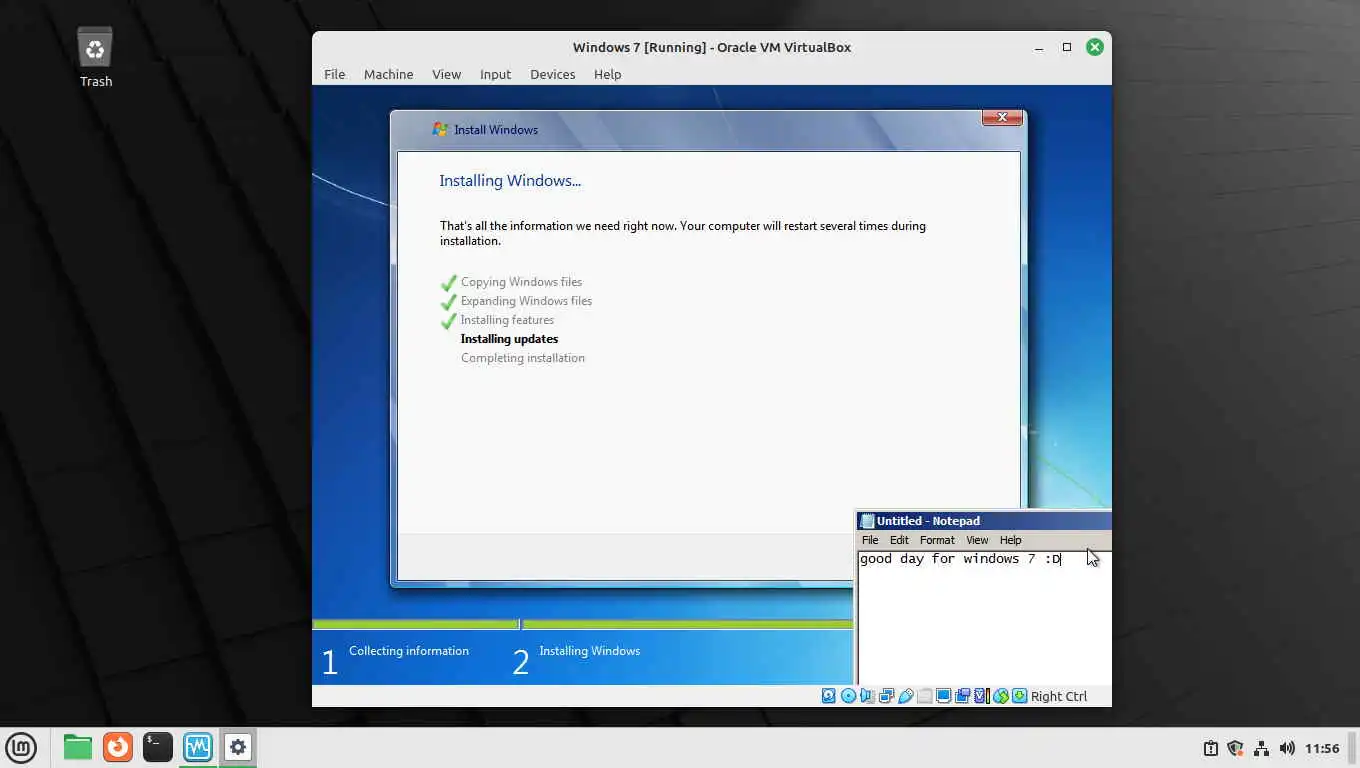Open the Linux Mint start menu
Screen dimensions: 1360x768
pos(21,747)
